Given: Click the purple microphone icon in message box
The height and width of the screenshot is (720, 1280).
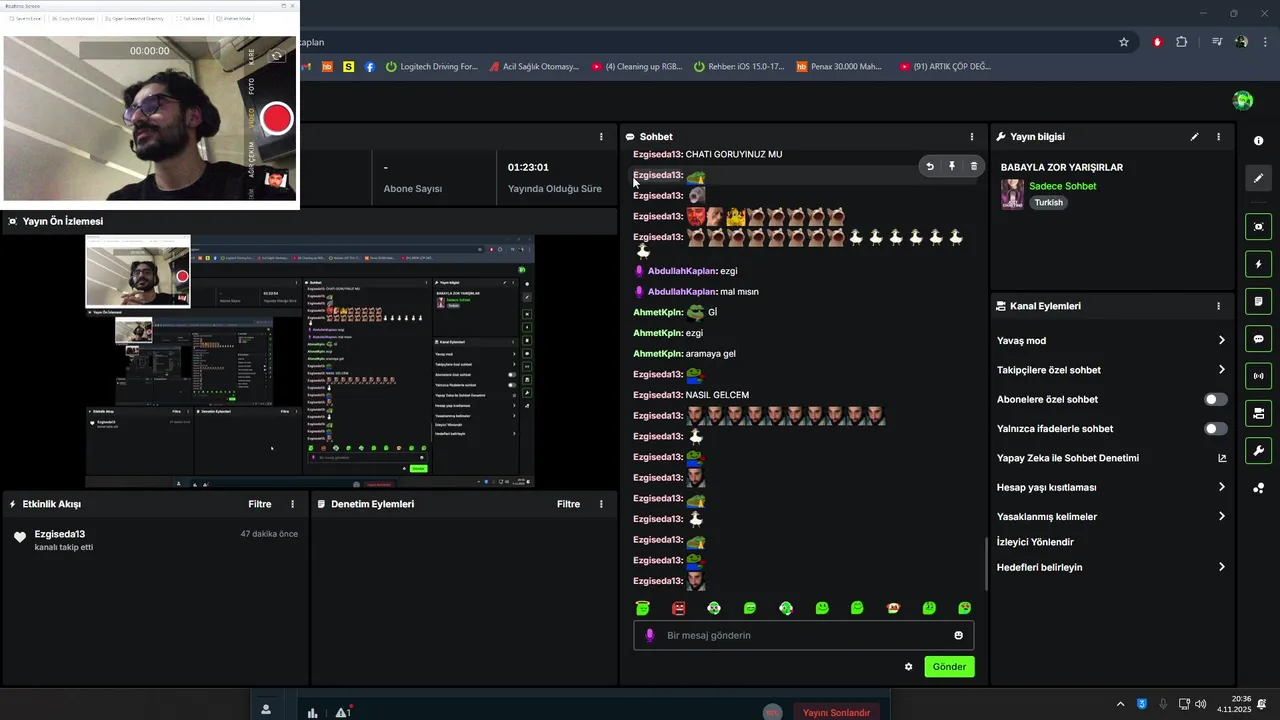Looking at the screenshot, I should pos(650,635).
